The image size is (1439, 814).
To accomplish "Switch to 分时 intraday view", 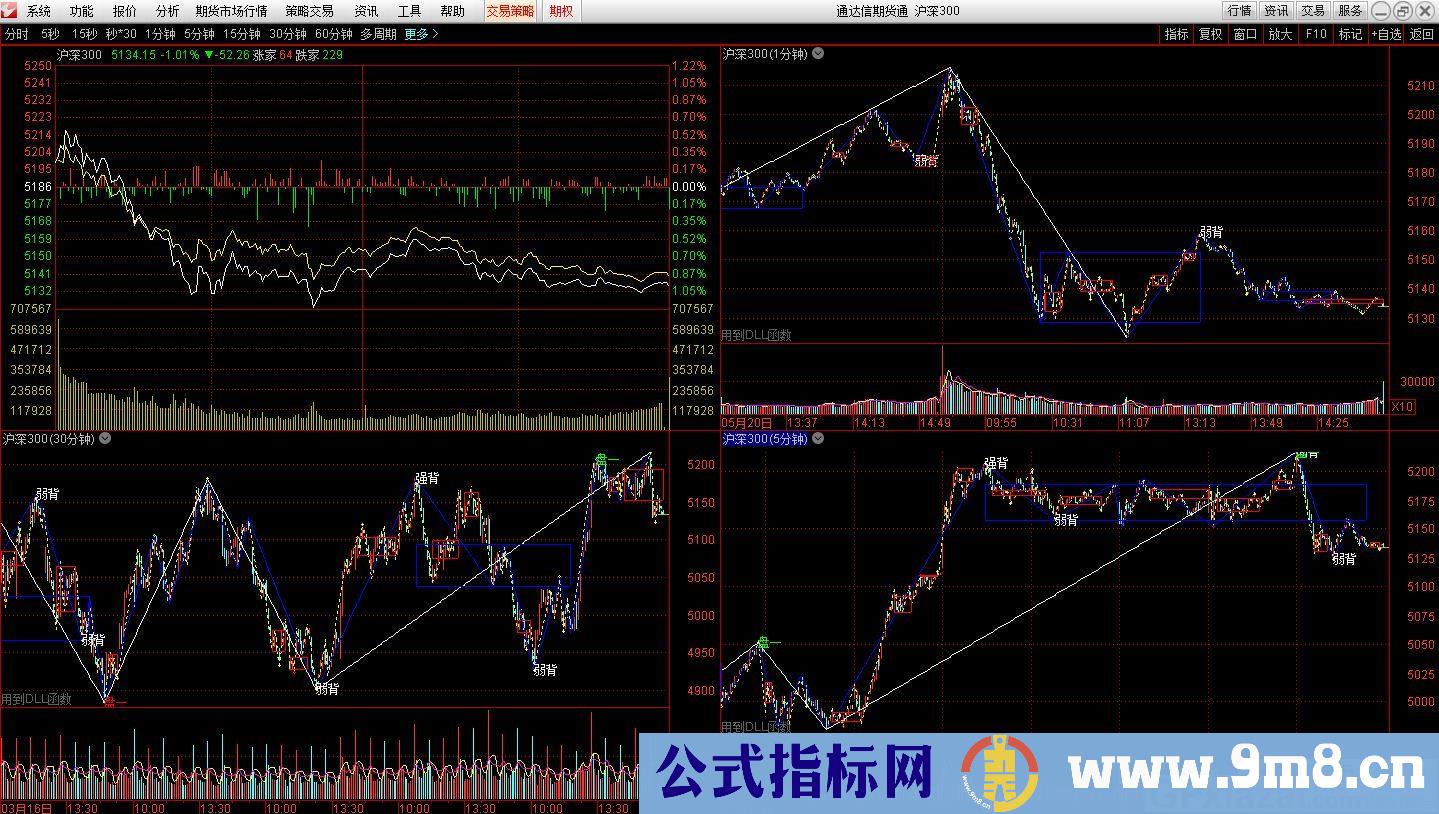I will (17, 34).
